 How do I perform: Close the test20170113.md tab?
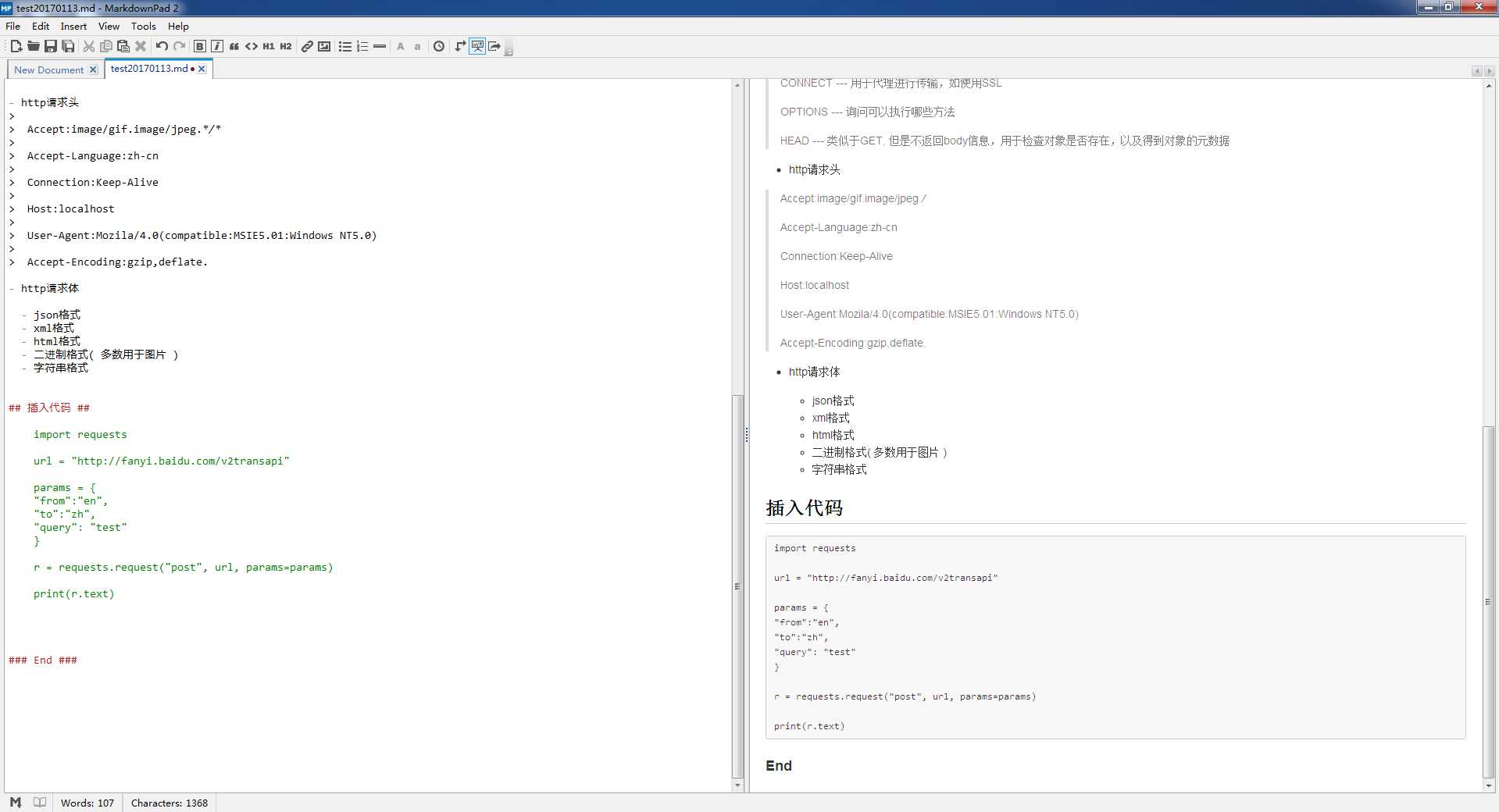click(x=202, y=69)
